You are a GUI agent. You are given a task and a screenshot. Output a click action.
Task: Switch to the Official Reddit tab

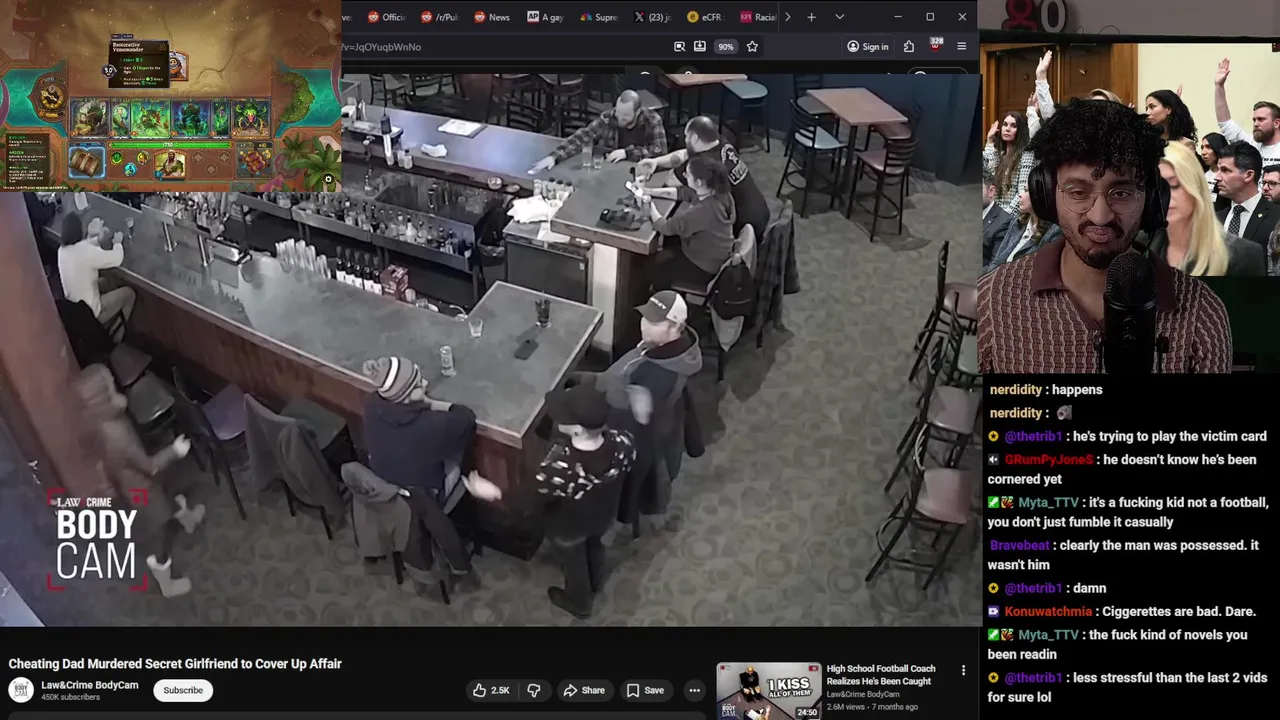point(387,17)
